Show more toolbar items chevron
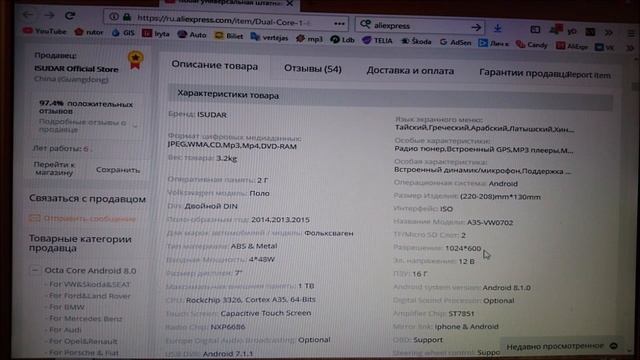Screen dimensions: 640x360 609,32
